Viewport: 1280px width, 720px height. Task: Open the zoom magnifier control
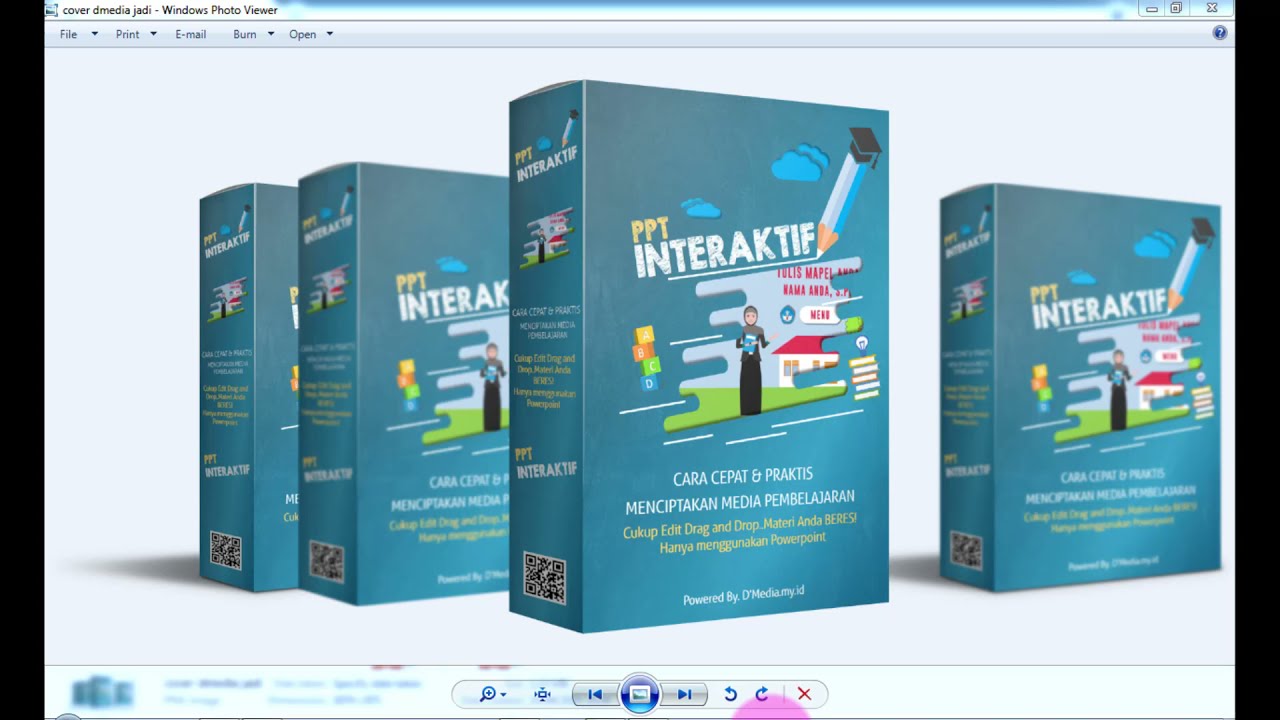coord(492,694)
